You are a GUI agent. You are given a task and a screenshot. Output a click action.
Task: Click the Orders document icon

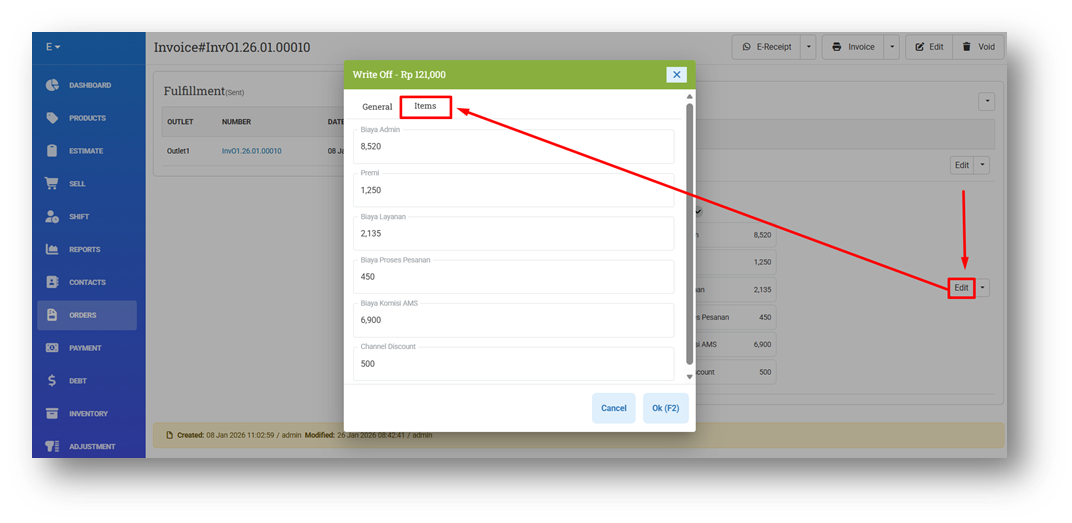click(52, 315)
